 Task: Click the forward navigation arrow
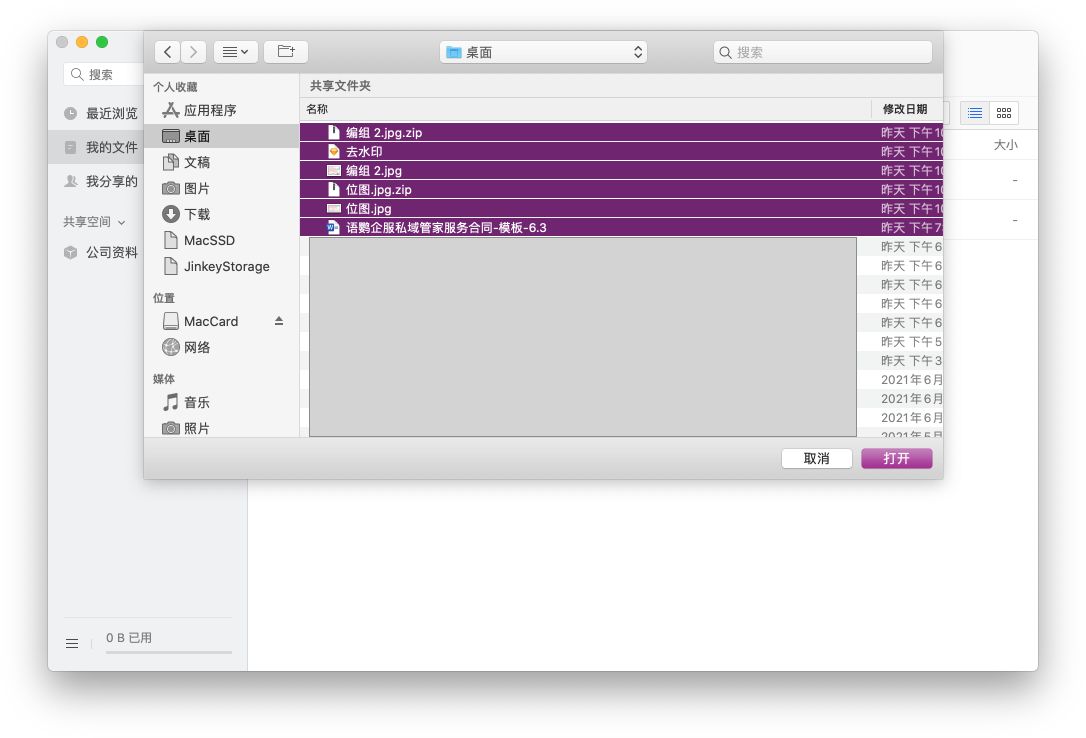tap(194, 52)
